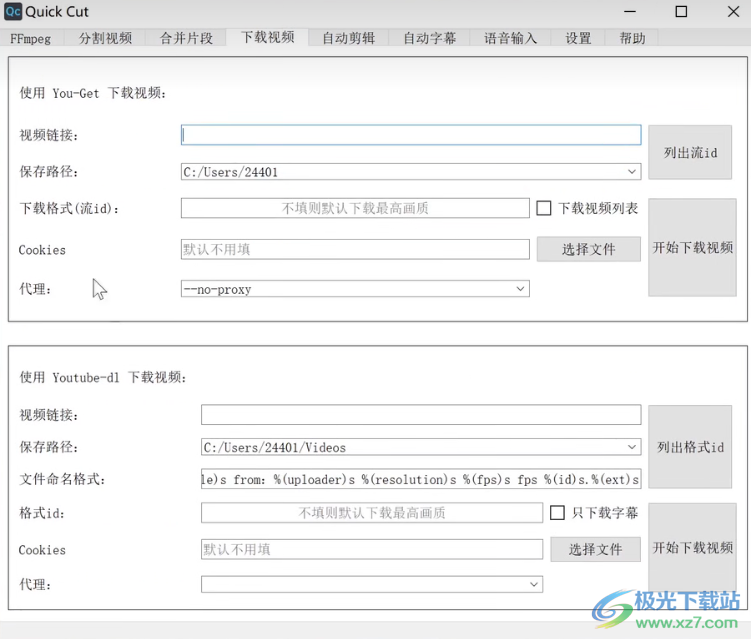
Task: Click the You-Get Cookies input field
Action: coord(355,250)
